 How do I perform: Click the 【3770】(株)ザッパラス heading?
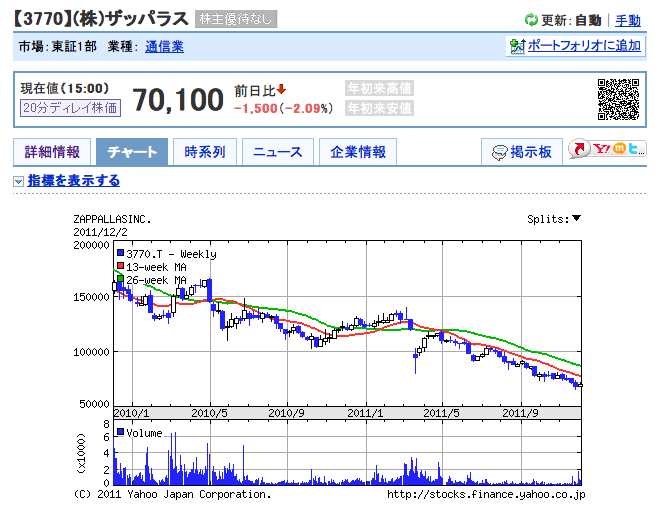101,19
